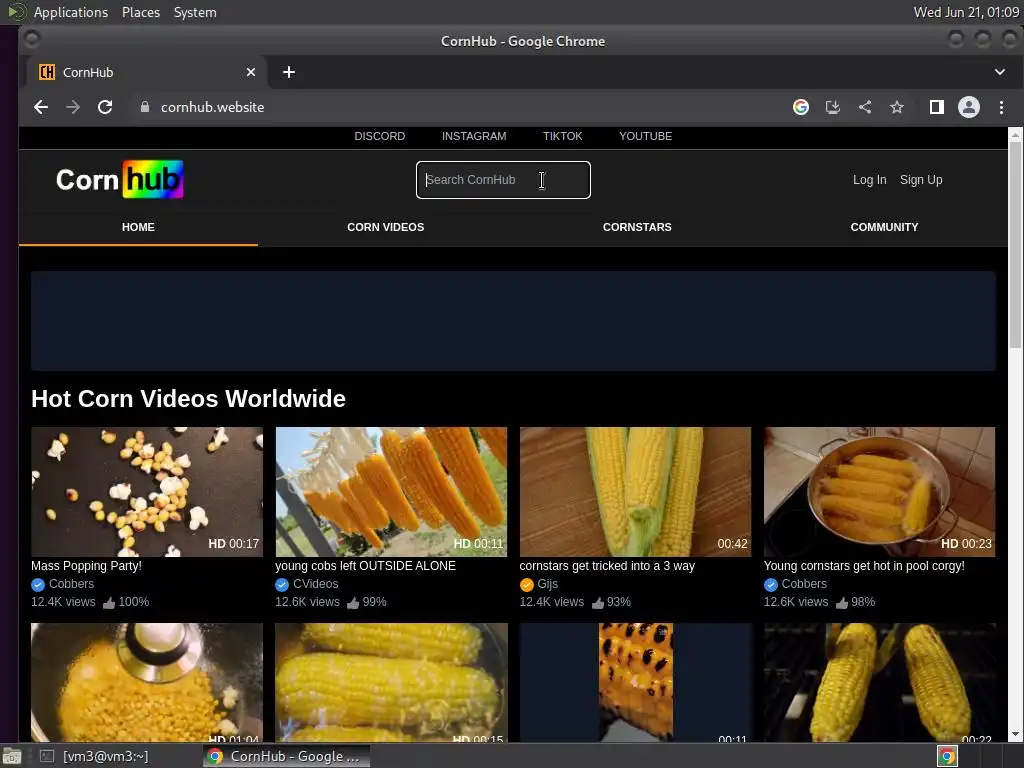Open the hanging orange cobs video thumbnail
This screenshot has width=1024, height=768.
[x=391, y=492]
